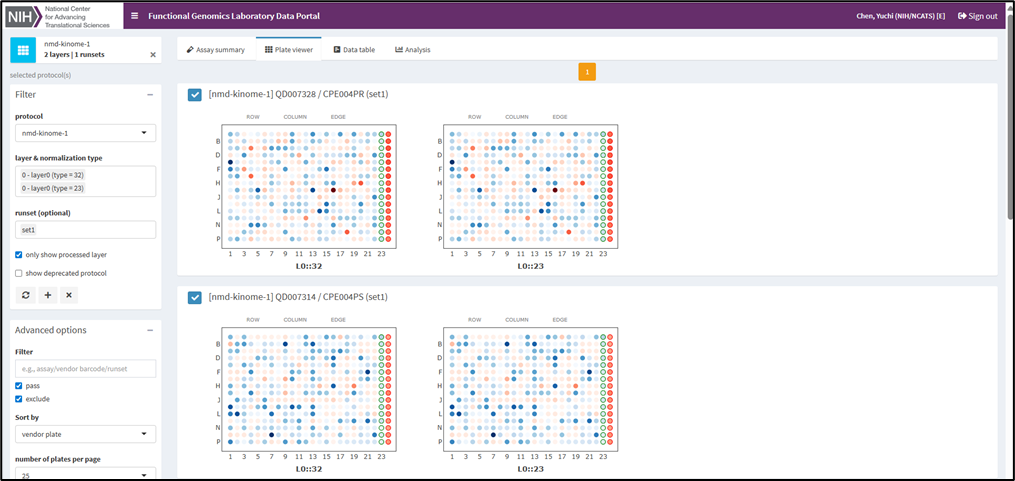Switch to the Assay summary tab
Screen dimensions: 1015x481
click(215, 49)
